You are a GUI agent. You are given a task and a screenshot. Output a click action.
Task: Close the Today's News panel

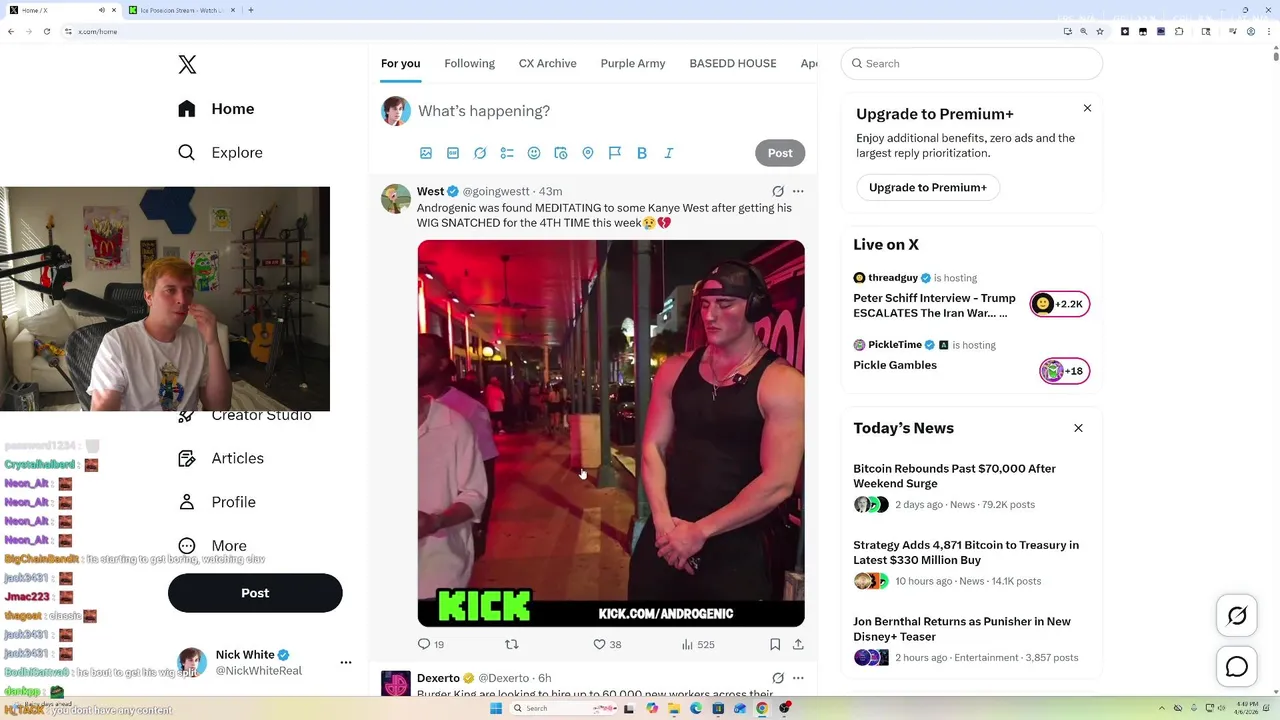(1078, 428)
